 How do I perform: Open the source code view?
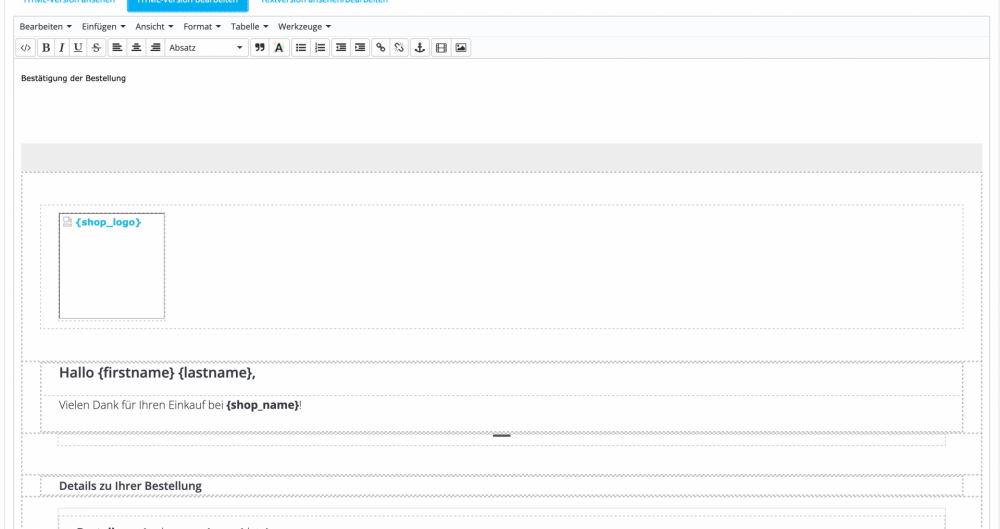26,48
